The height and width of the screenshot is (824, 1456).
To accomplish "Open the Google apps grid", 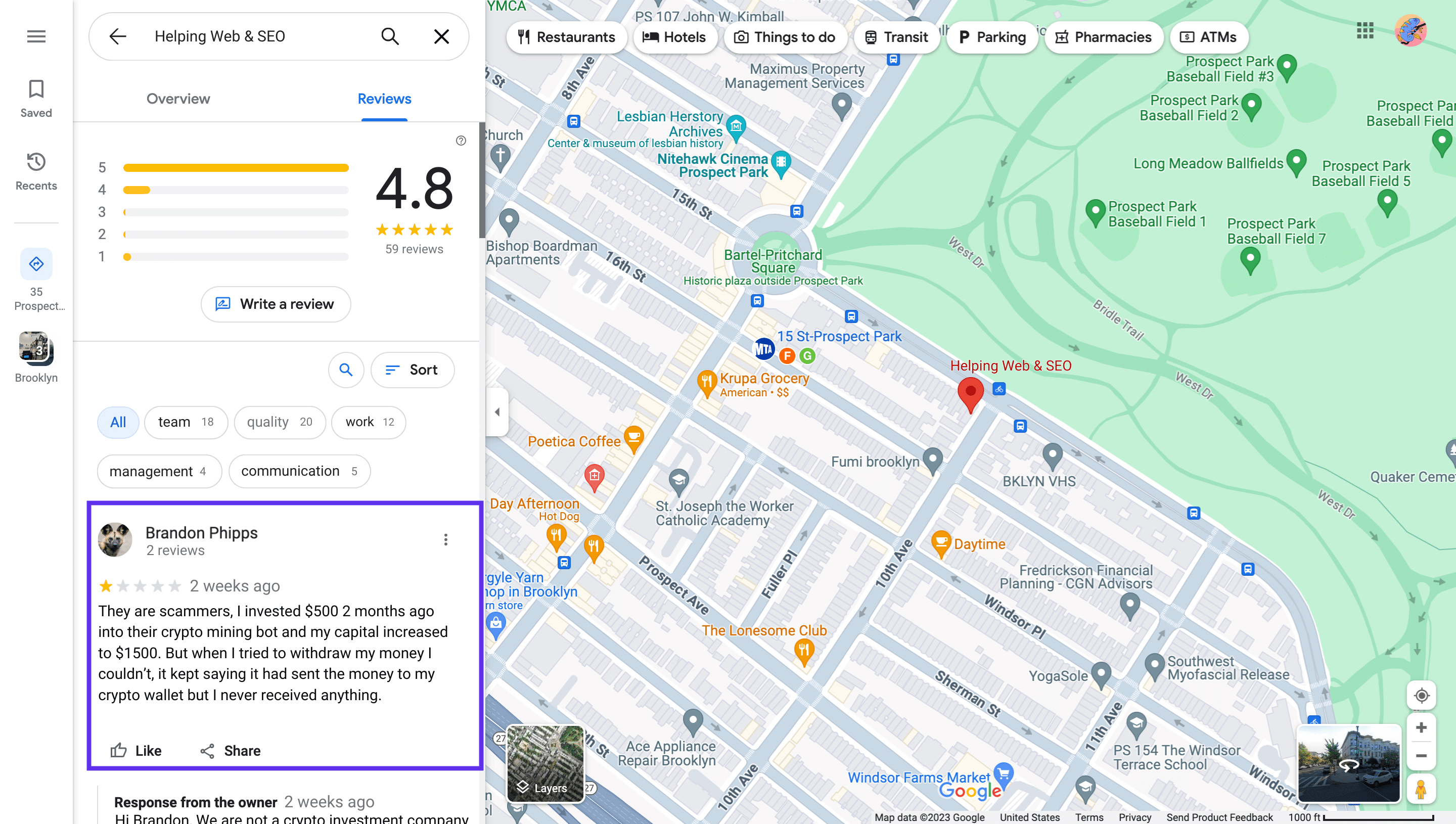I will [1365, 31].
